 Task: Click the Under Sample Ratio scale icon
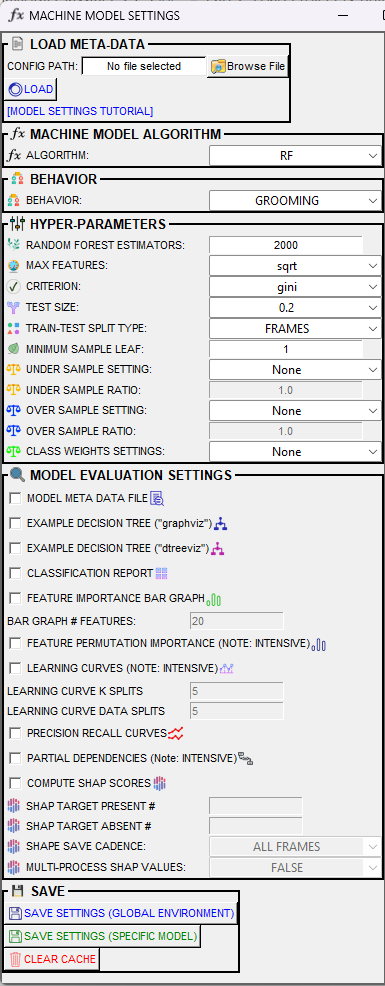click(x=14, y=390)
